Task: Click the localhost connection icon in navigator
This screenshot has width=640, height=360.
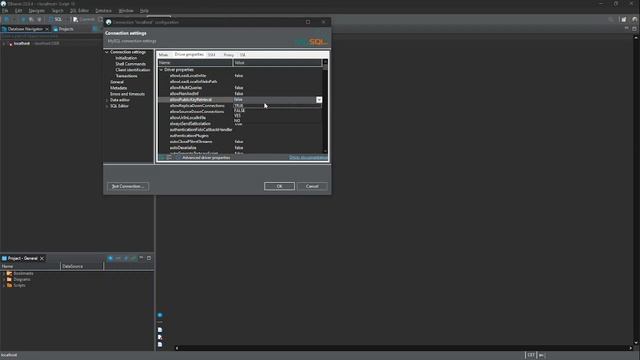Action: (x=11, y=43)
